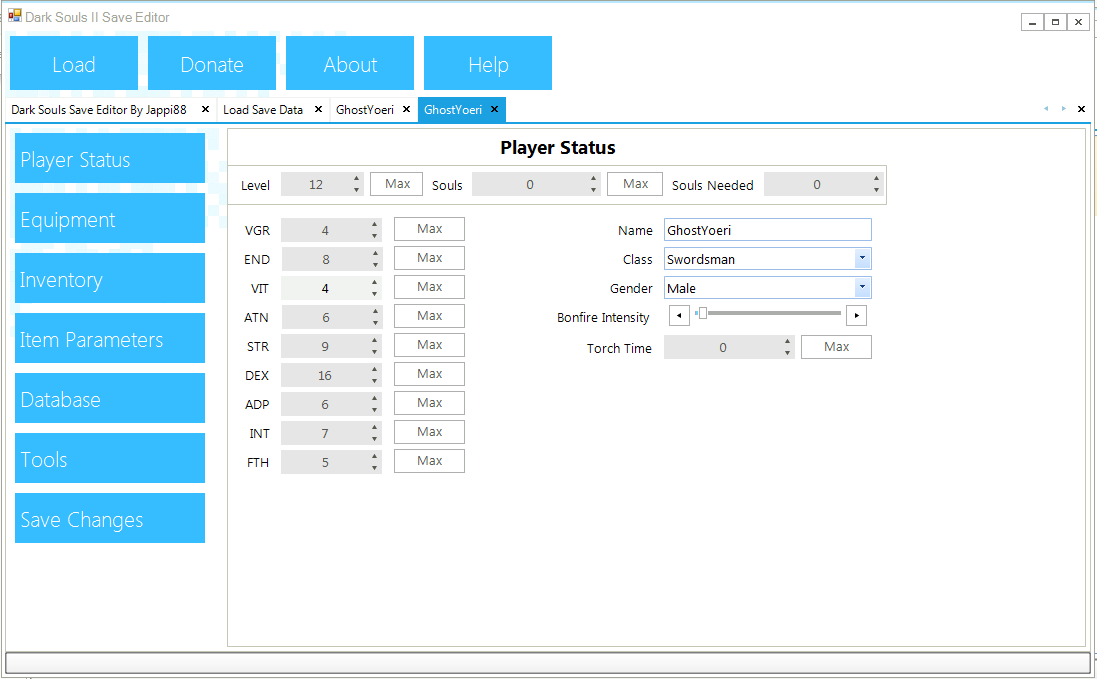Viewport: 1097px width, 679px height.
Task: Expand the Class dropdown showing Swordsman
Action: click(862, 259)
